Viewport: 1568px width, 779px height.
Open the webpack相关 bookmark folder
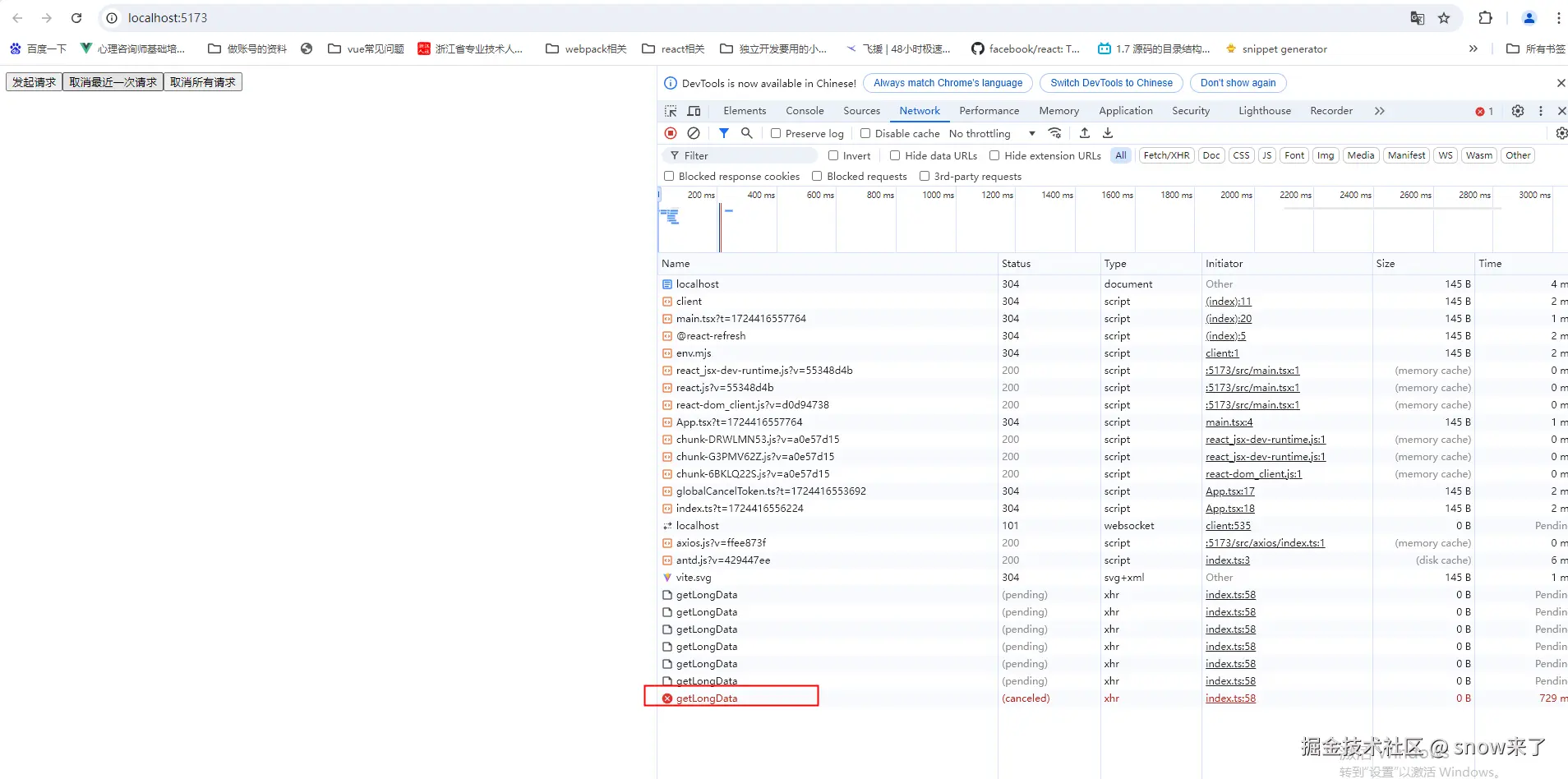[586, 49]
